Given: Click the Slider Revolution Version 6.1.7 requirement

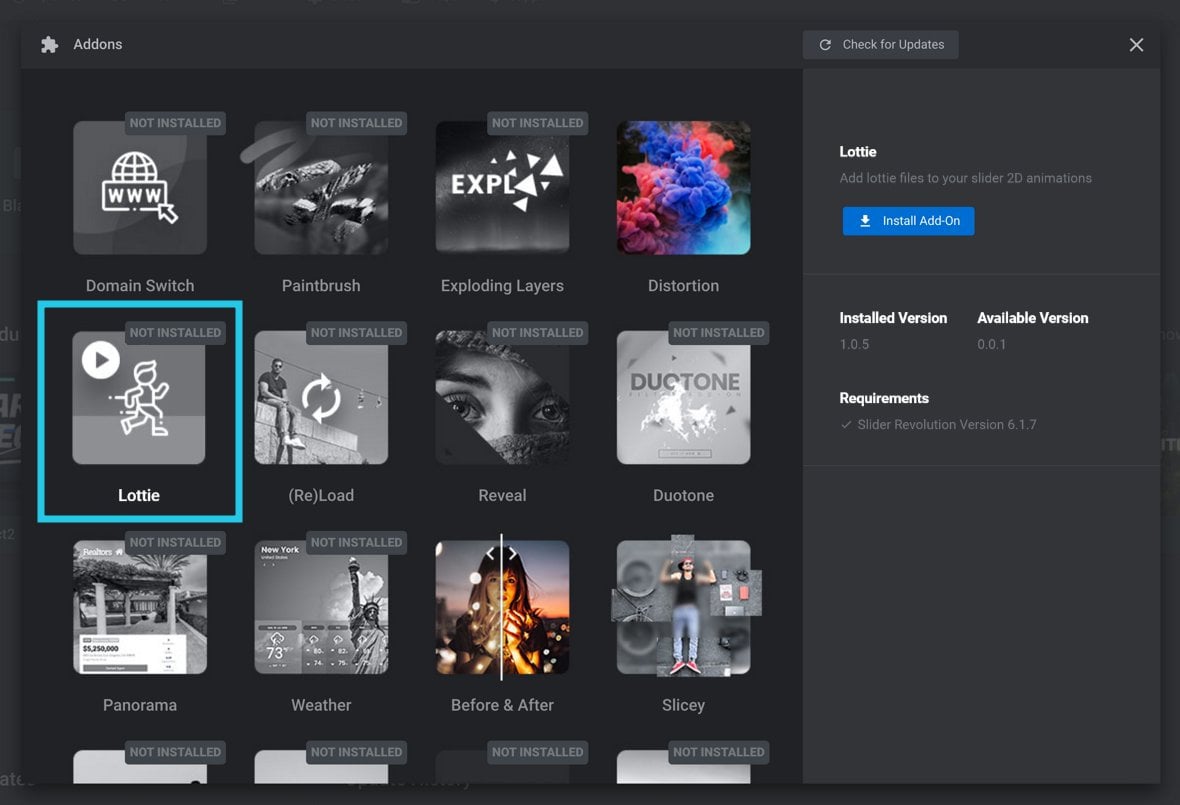Looking at the screenshot, I should coord(947,425).
